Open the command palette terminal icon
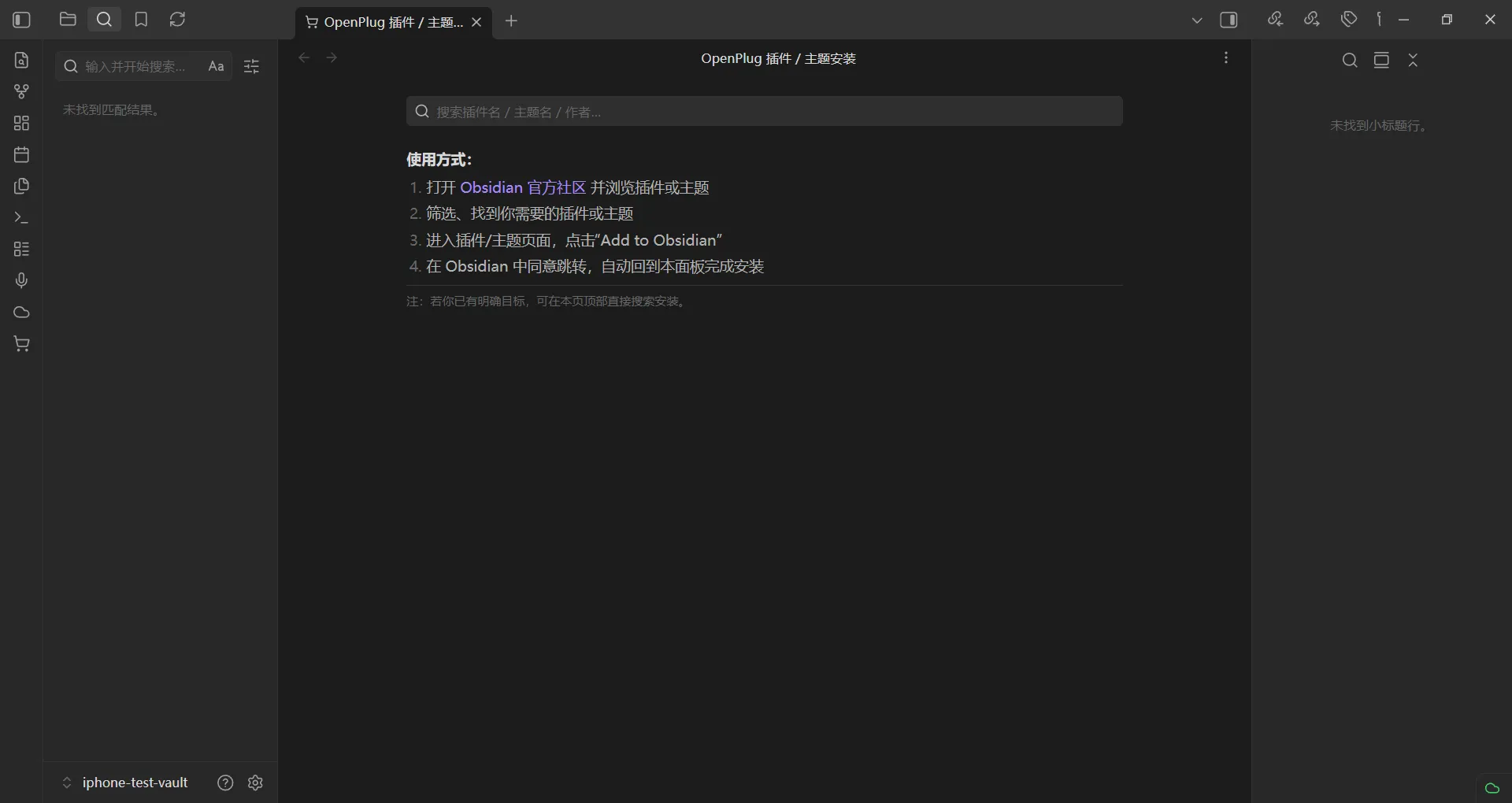The width and height of the screenshot is (1512, 803). point(22,218)
